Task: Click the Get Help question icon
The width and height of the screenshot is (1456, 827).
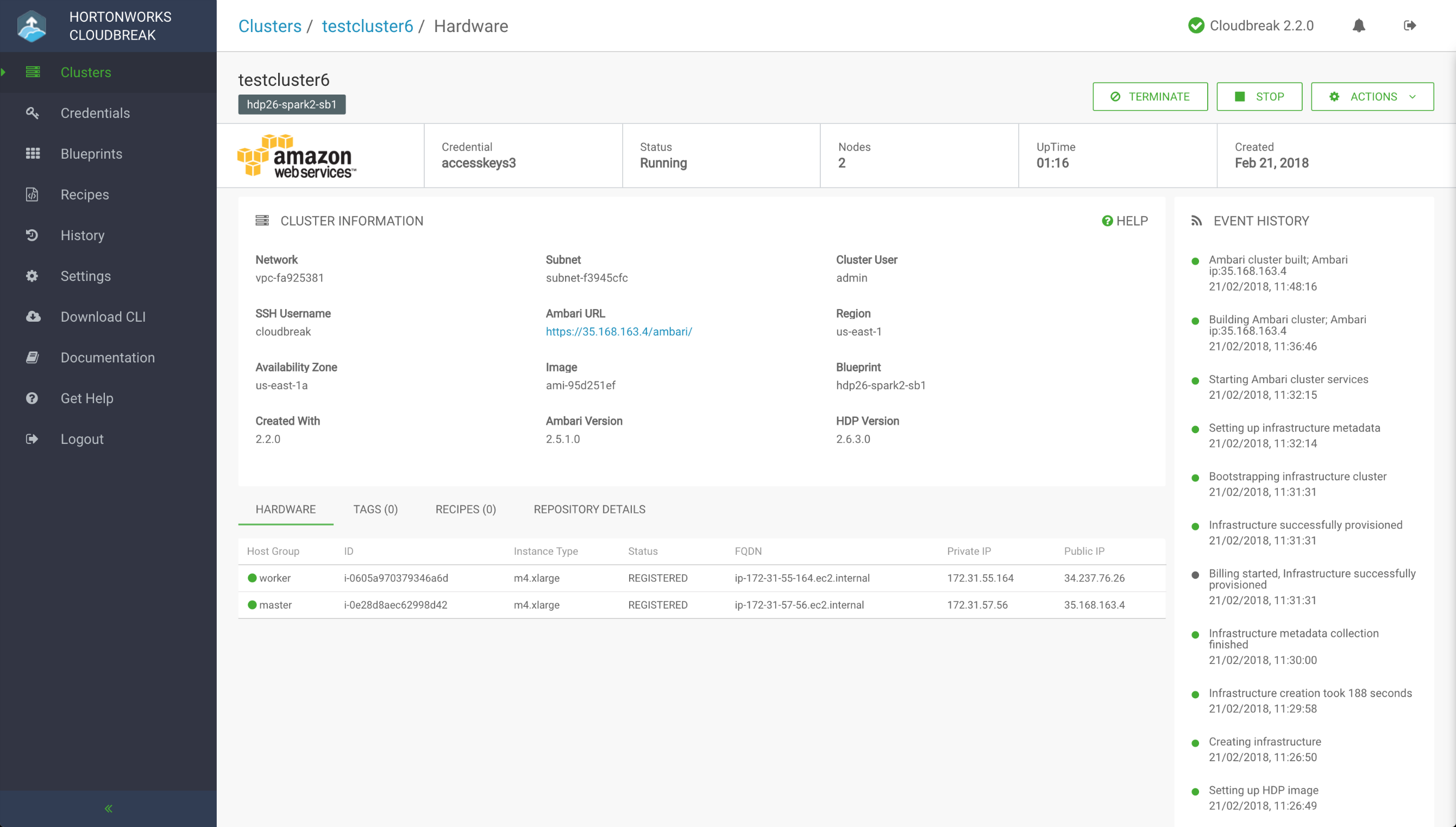Action: (x=33, y=398)
